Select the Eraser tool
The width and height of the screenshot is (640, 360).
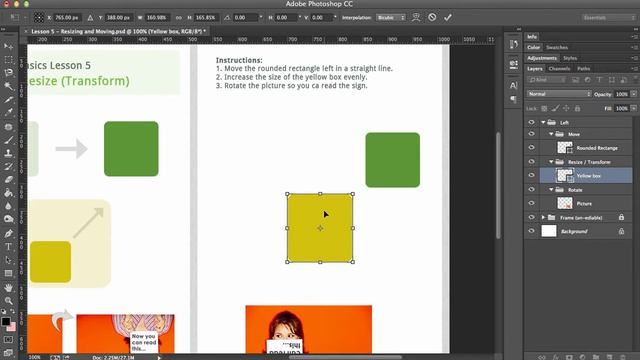[x=8, y=179]
